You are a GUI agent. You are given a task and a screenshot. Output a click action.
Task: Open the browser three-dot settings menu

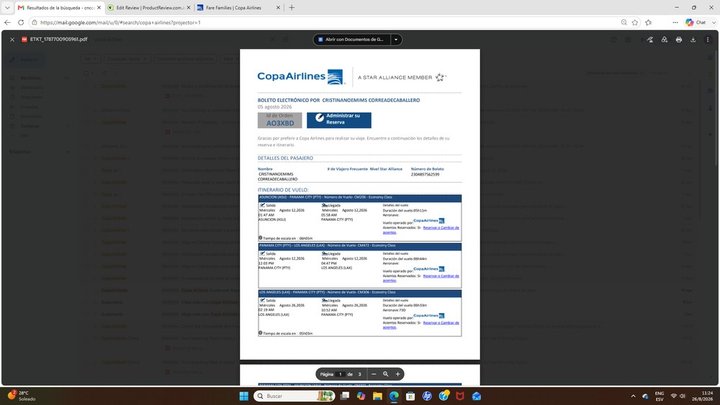(x=675, y=22)
